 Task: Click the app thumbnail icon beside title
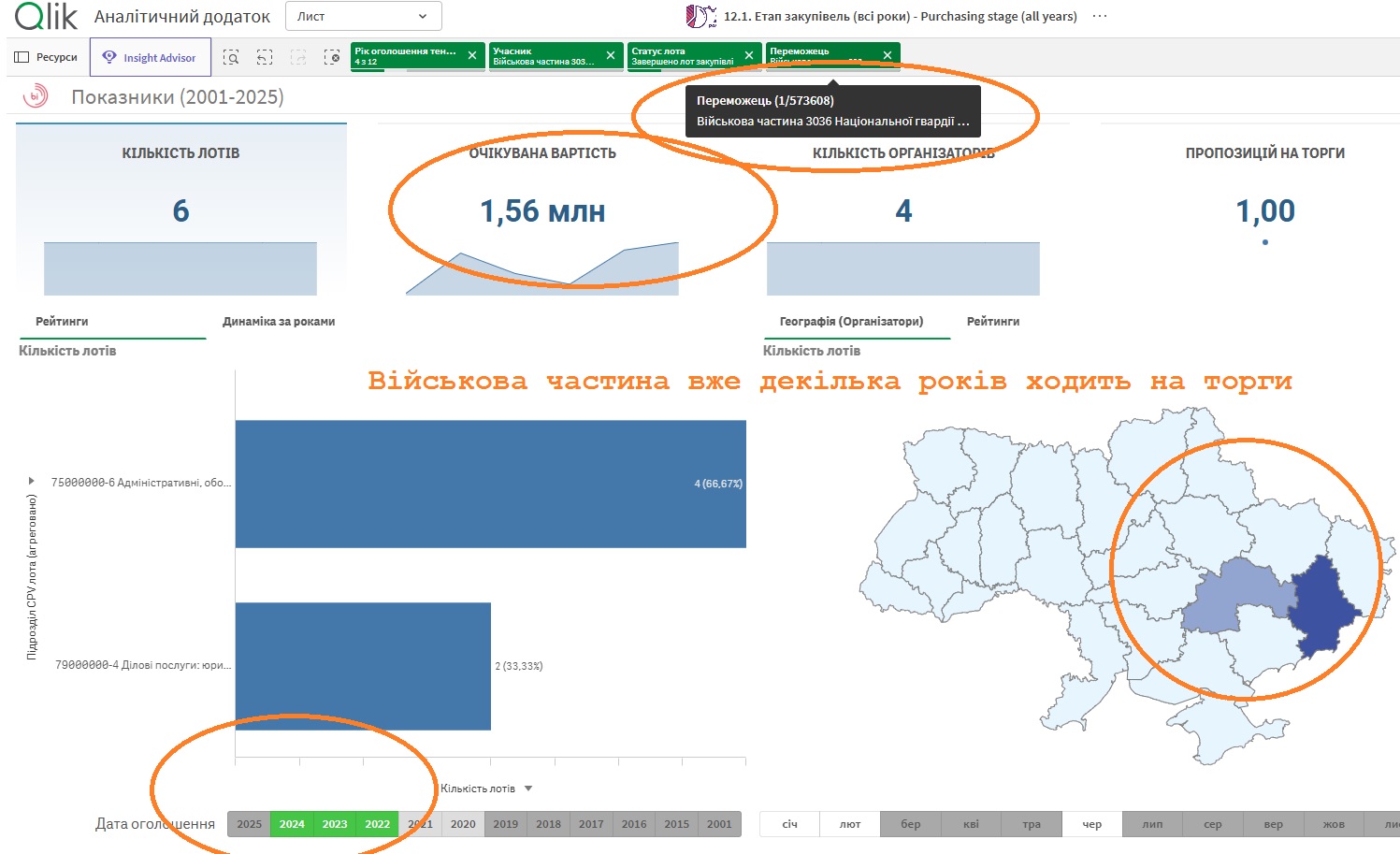(x=701, y=16)
